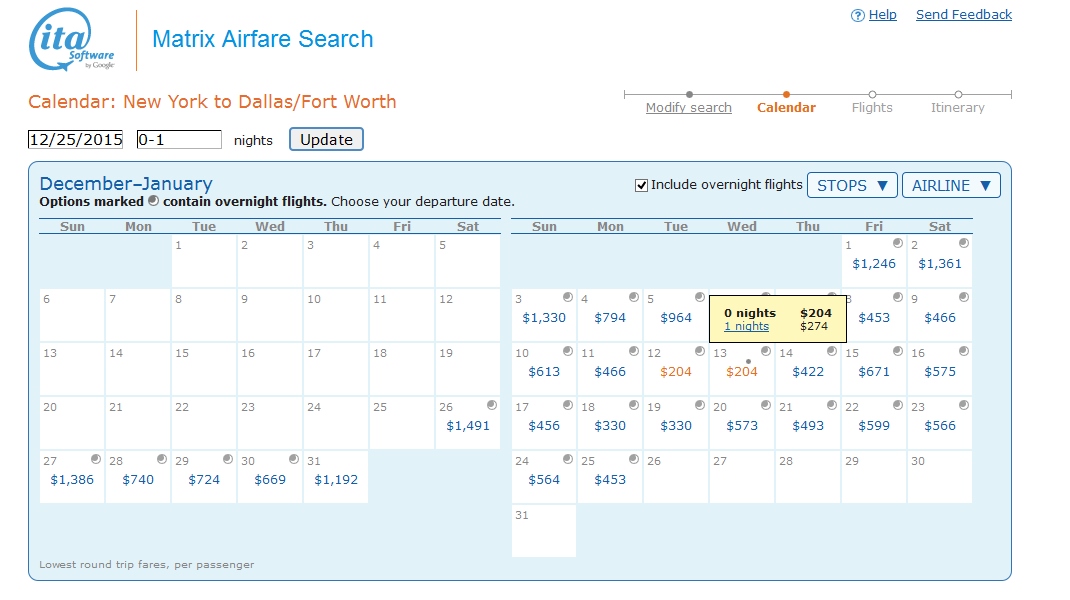Select the $204 fare on January 12

pyautogui.click(x=676, y=372)
